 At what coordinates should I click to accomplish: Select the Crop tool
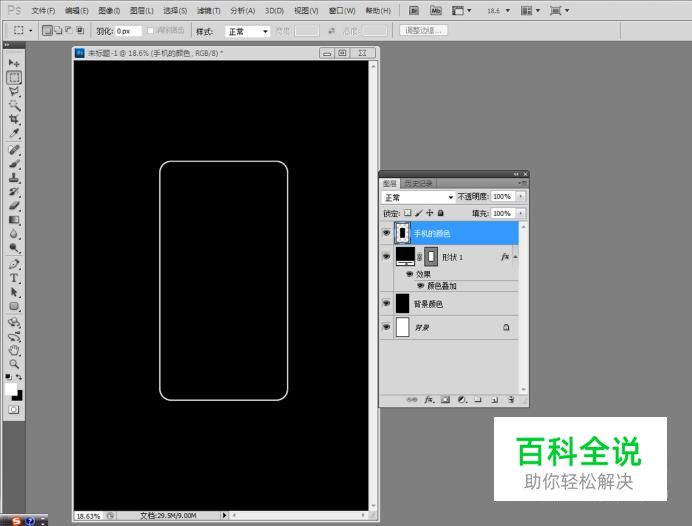tap(14, 119)
